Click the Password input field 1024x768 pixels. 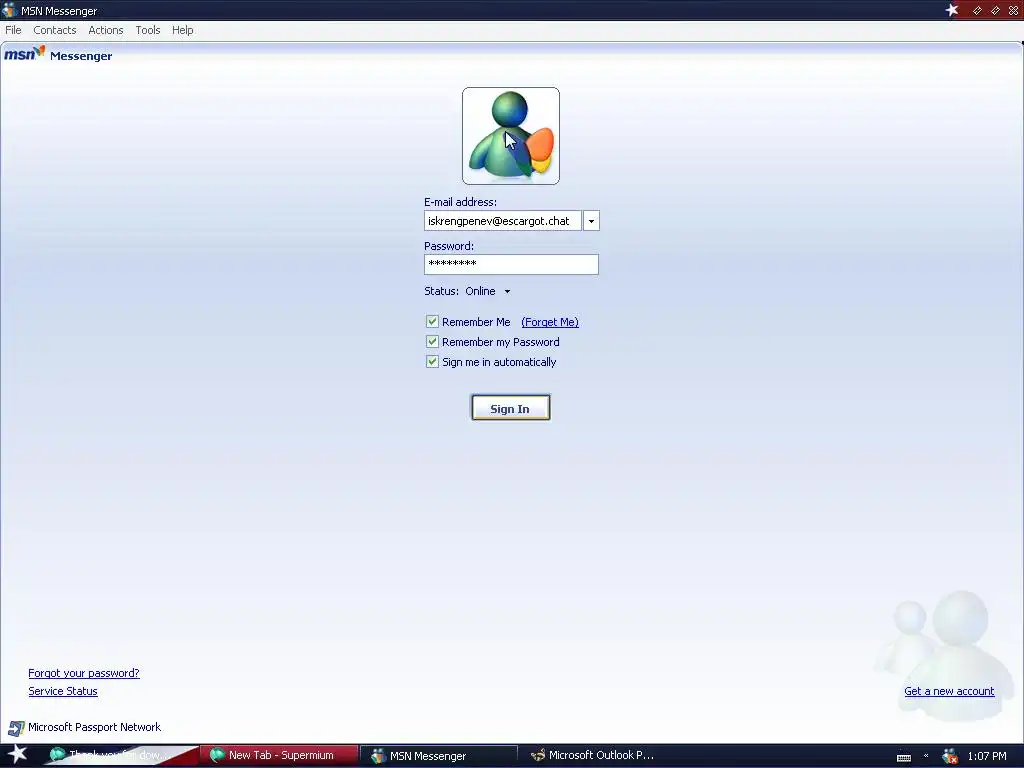coord(511,264)
